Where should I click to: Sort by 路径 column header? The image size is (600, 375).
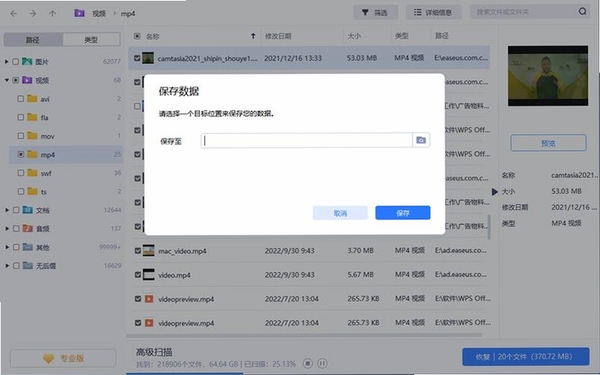[442, 36]
